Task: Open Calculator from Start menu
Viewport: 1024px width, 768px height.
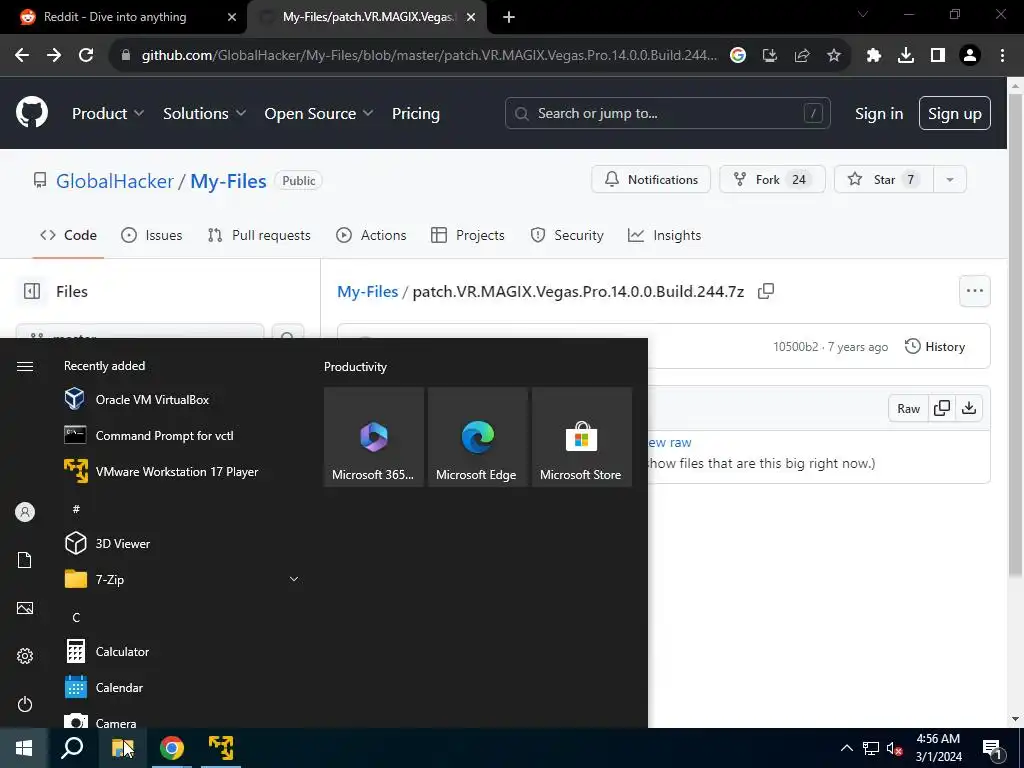Action: pyautogui.click(x=183, y=652)
